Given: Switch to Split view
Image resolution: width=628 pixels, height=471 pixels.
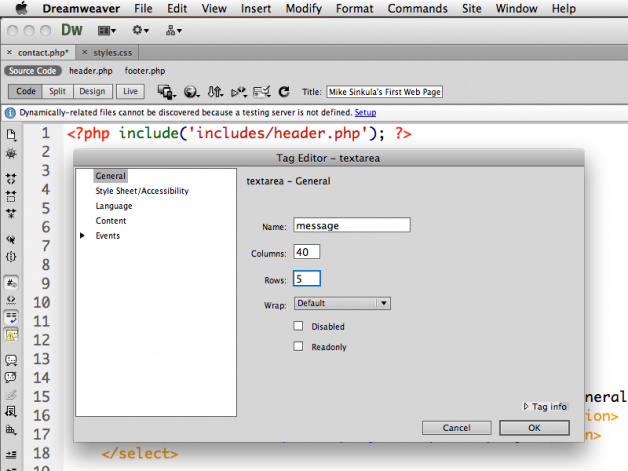Looking at the screenshot, I should point(57,91).
